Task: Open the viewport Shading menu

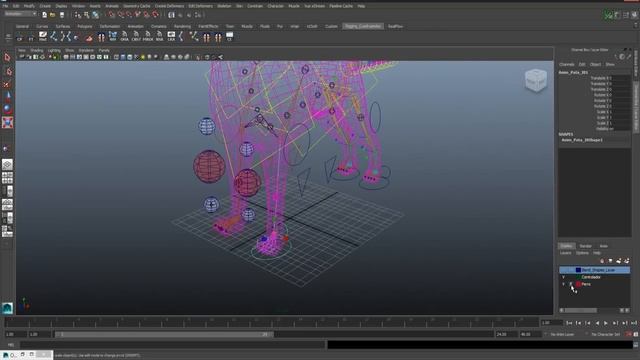Action: click(37, 51)
